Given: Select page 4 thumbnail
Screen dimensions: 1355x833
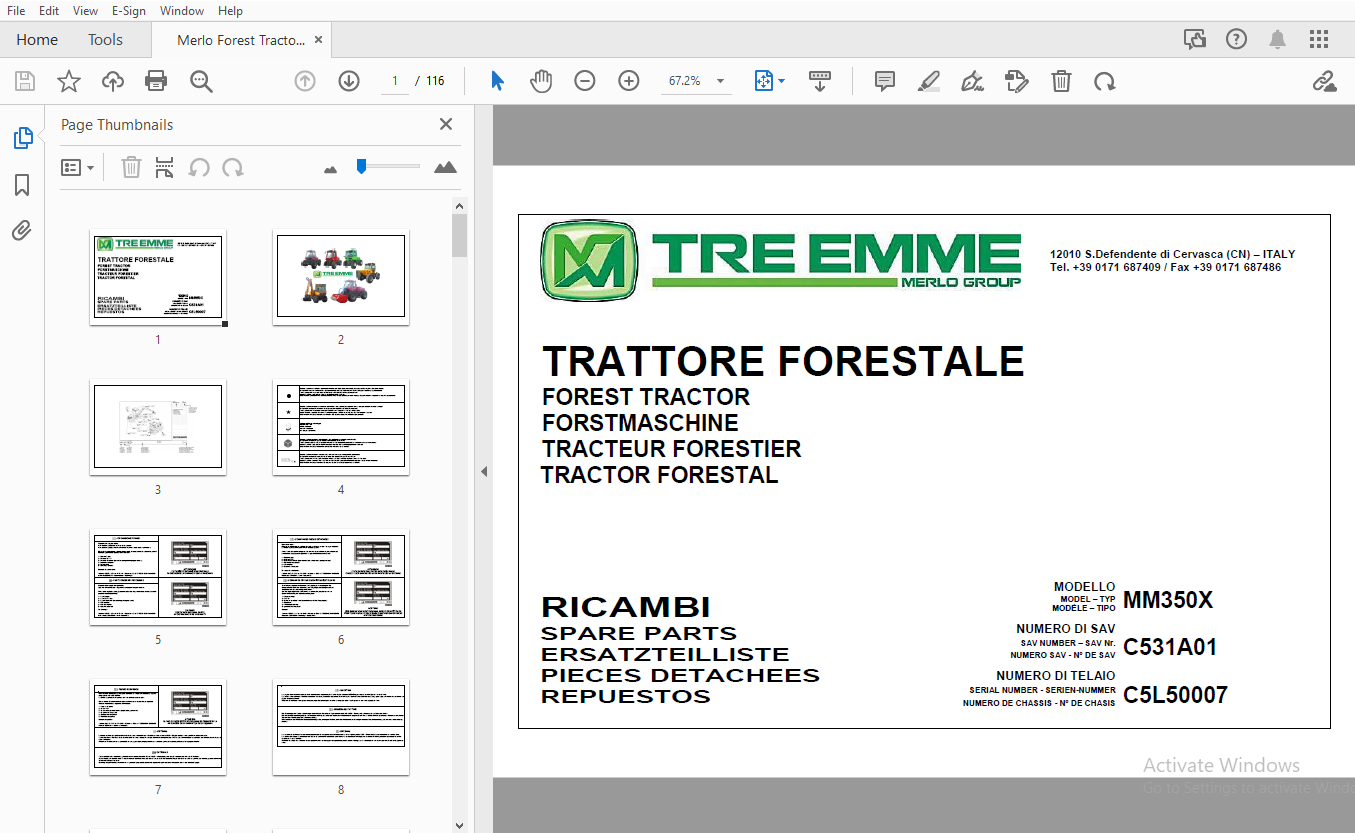Looking at the screenshot, I should 341,427.
